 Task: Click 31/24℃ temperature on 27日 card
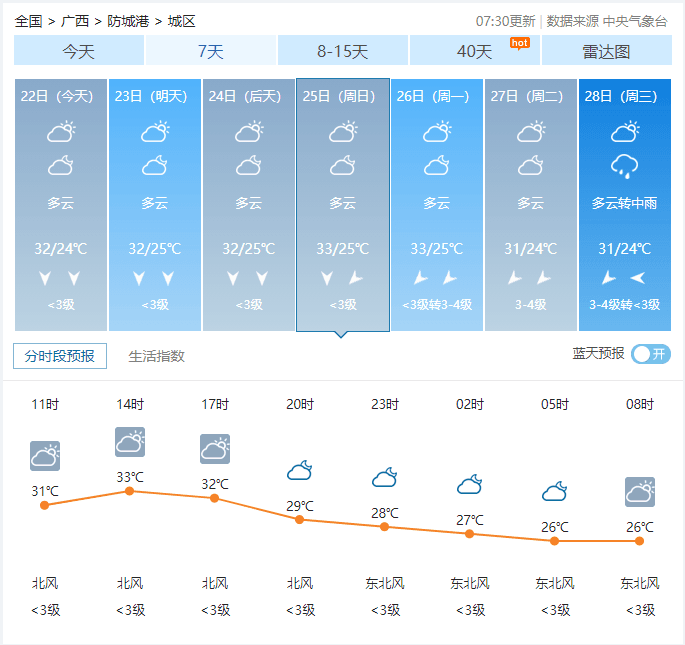530,249
